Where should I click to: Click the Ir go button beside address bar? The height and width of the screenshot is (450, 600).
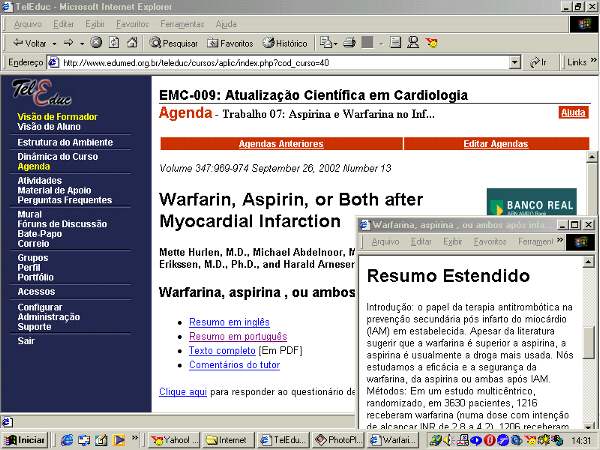coord(538,62)
